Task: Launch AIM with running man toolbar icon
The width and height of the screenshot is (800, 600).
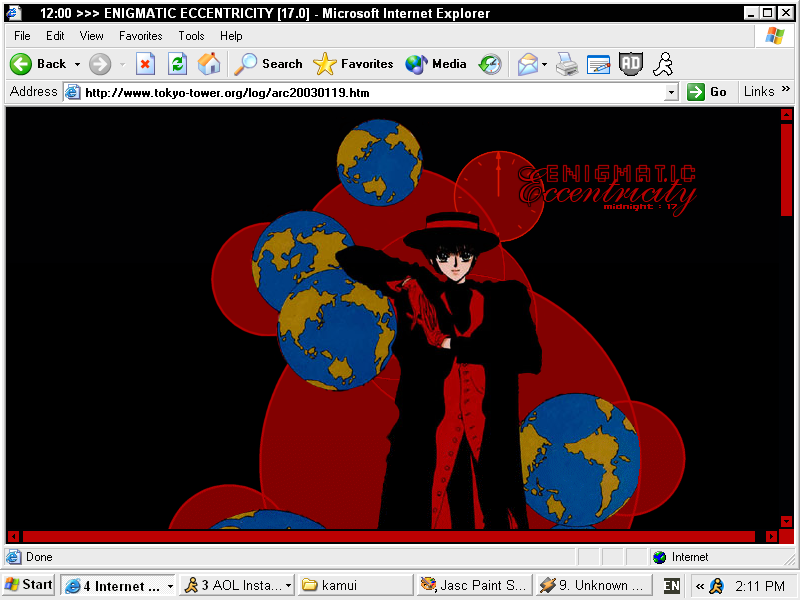Action: (x=663, y=64)
